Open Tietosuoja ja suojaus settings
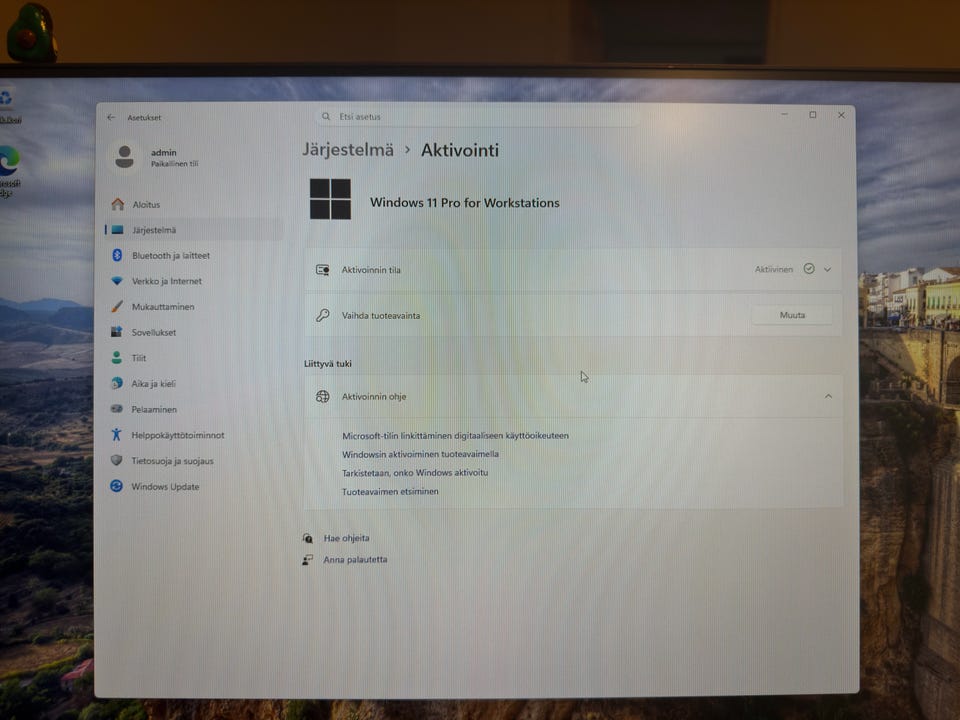 point(194,460)
